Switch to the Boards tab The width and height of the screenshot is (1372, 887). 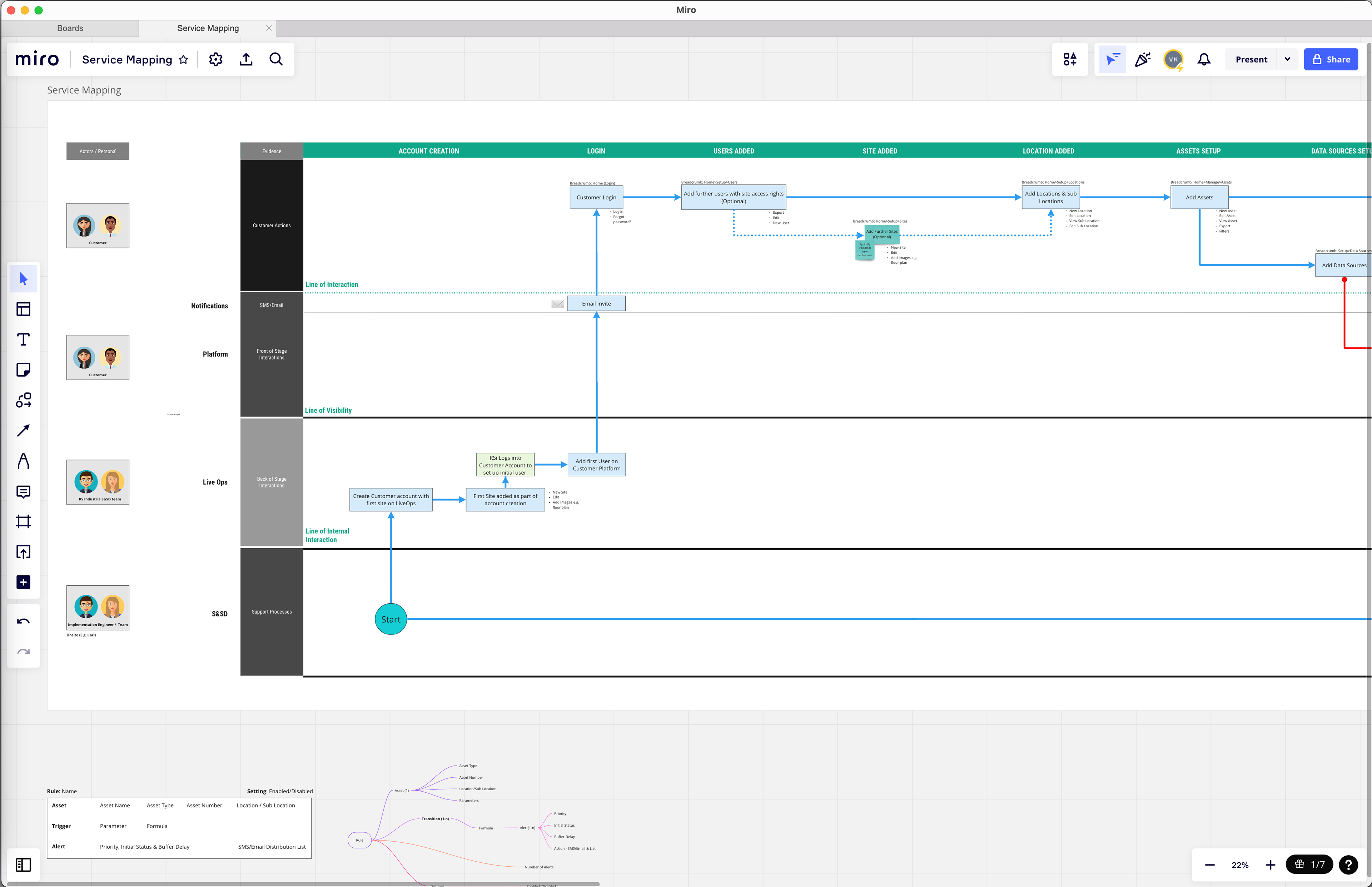tap(70, 28)
